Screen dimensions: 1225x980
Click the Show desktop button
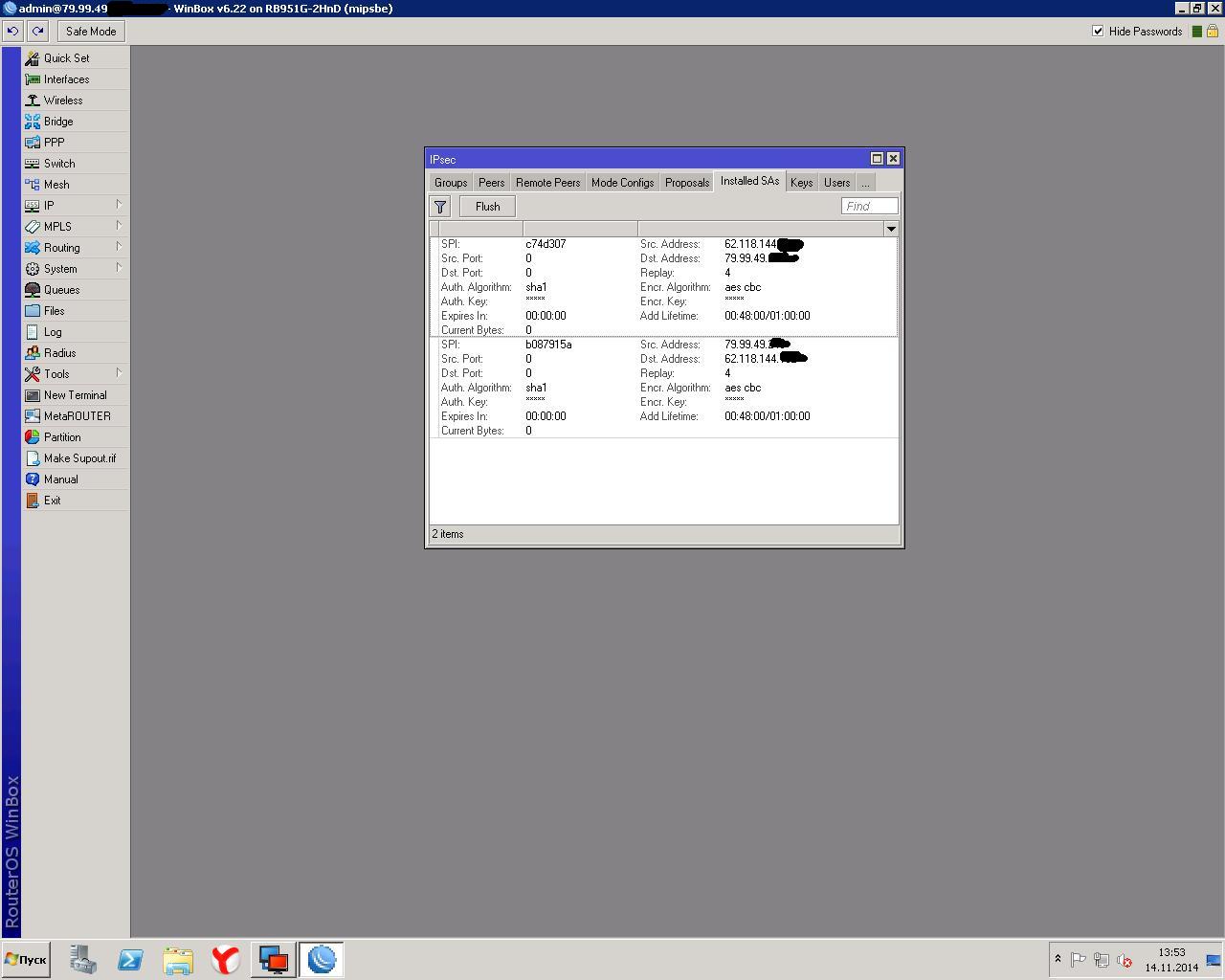[1214, 960]
